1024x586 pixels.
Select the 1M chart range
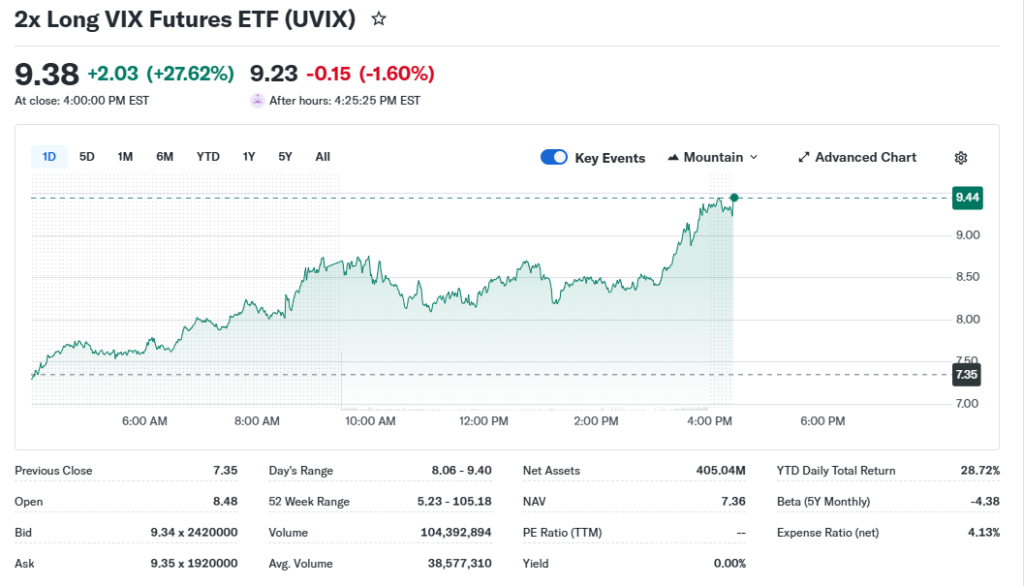click(125, 157)
